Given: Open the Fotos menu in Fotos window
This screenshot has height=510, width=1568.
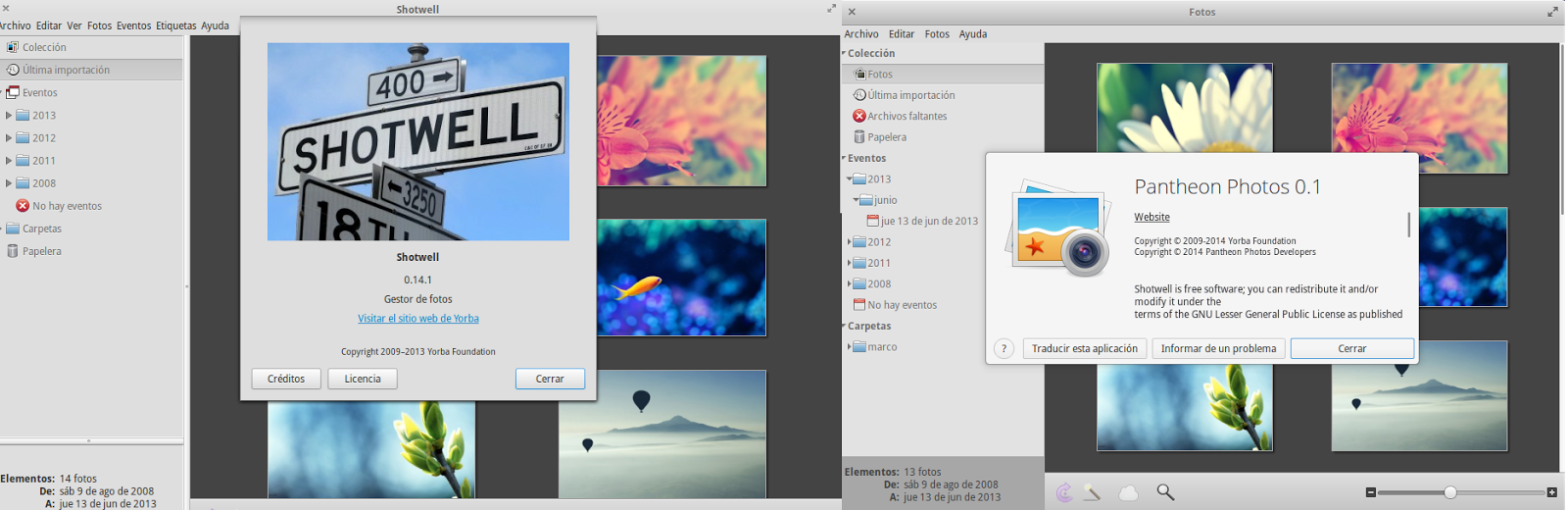Looking at the screenshot, I should coord(937,33).
